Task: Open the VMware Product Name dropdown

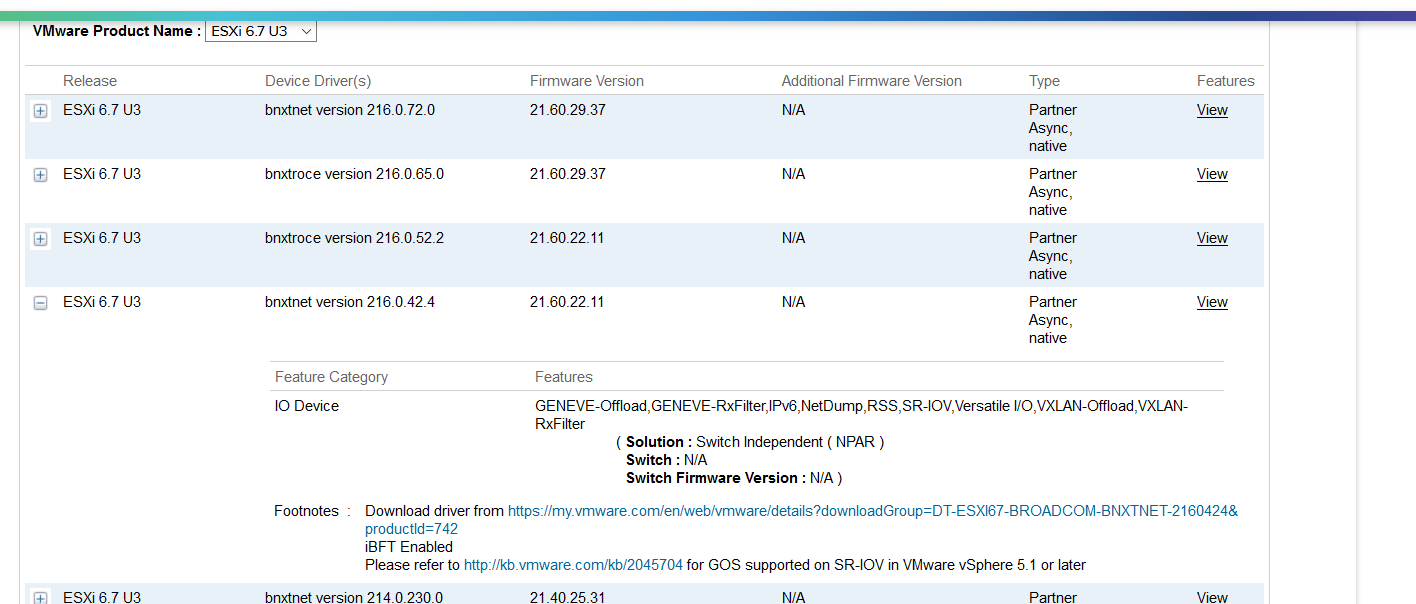Action: [x=261, y=31]
